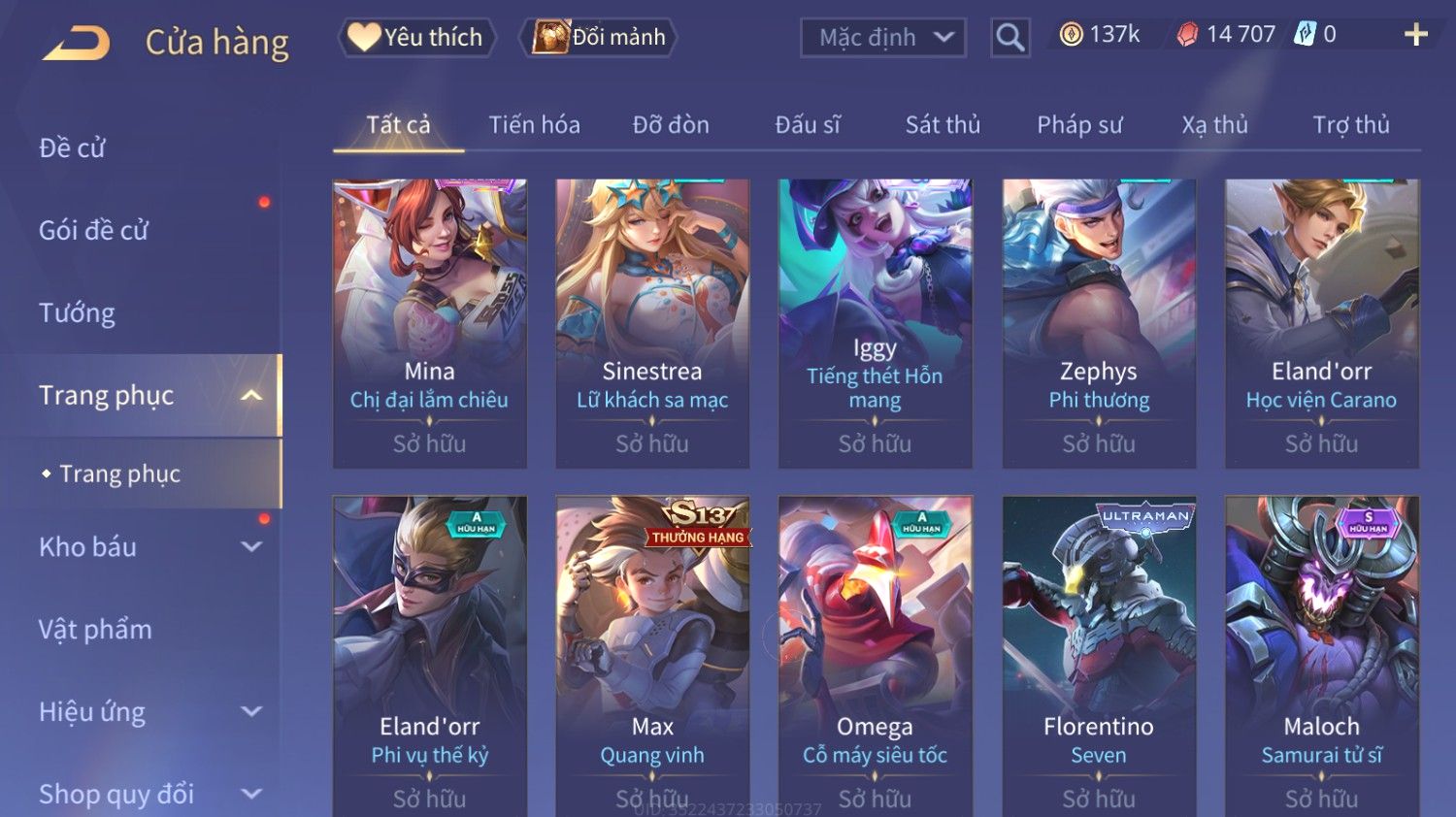The width and height of the screenshot is (1456, 817).
Task: Open the search magnifier icon
Action: tap(1010, 38)
